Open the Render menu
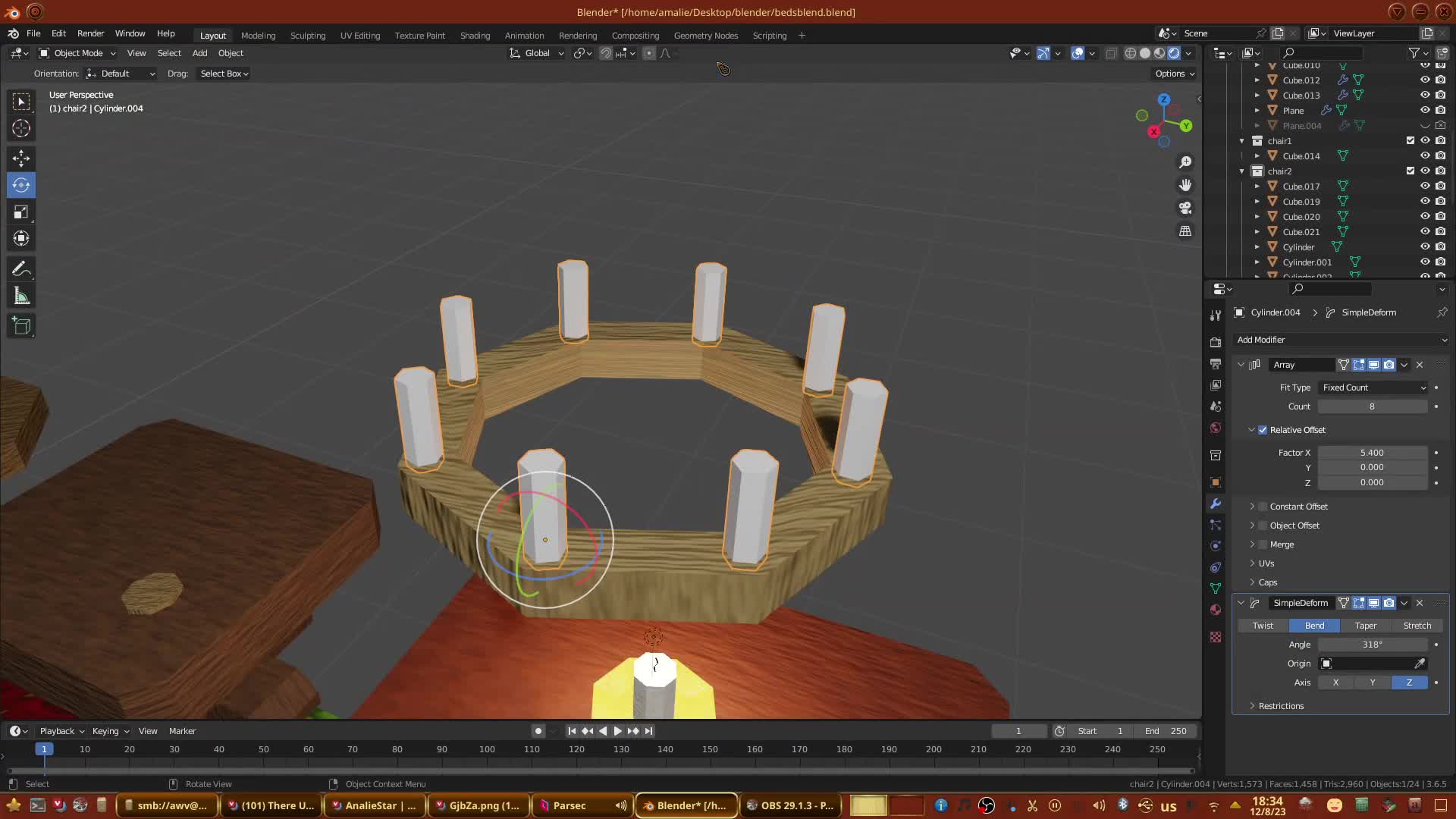Viewport: 1456px width, 819px height. 90,33
